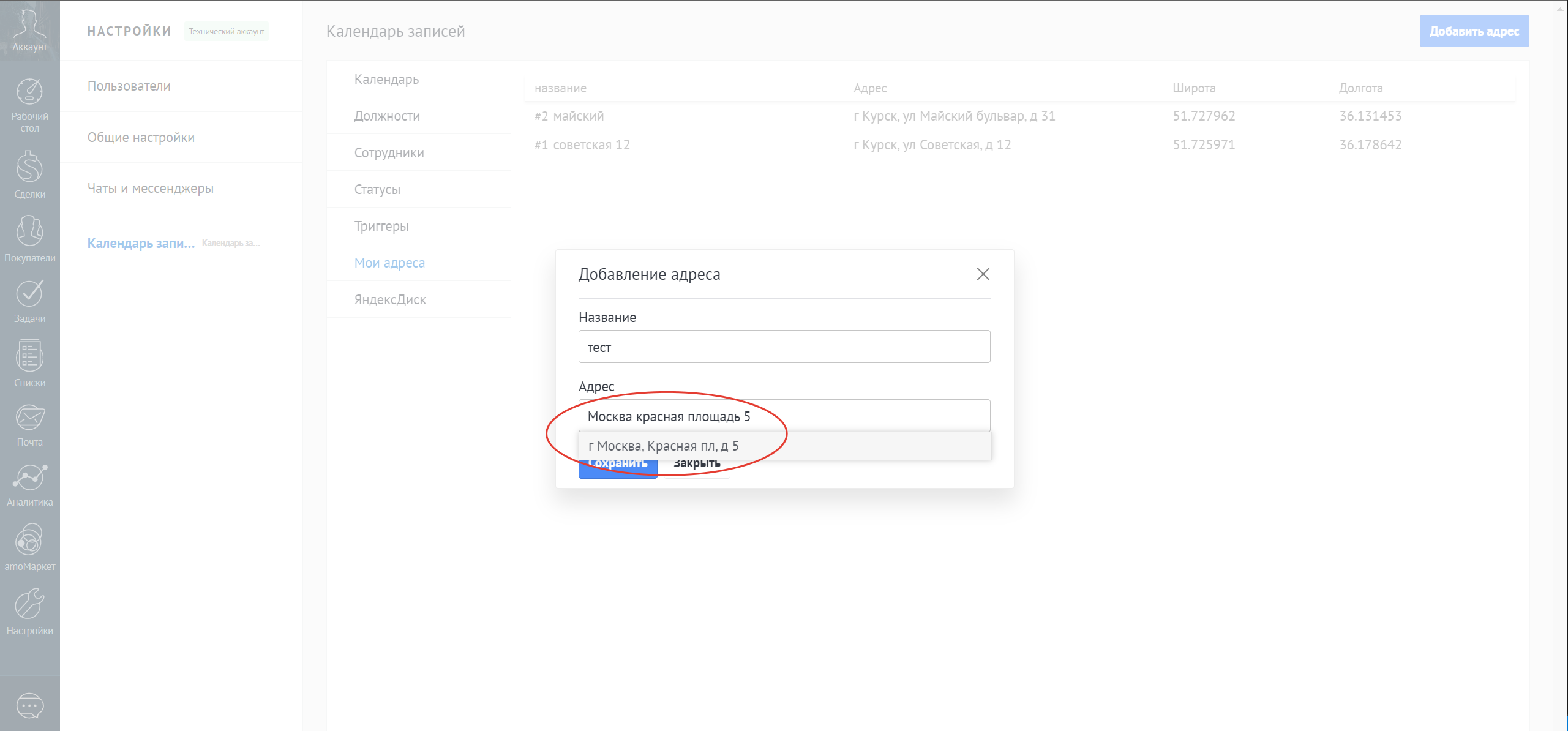The height and width of the screenshot is (731, 1568).
Task: Open the chat support icon at bottom
Action: point(29,705)
